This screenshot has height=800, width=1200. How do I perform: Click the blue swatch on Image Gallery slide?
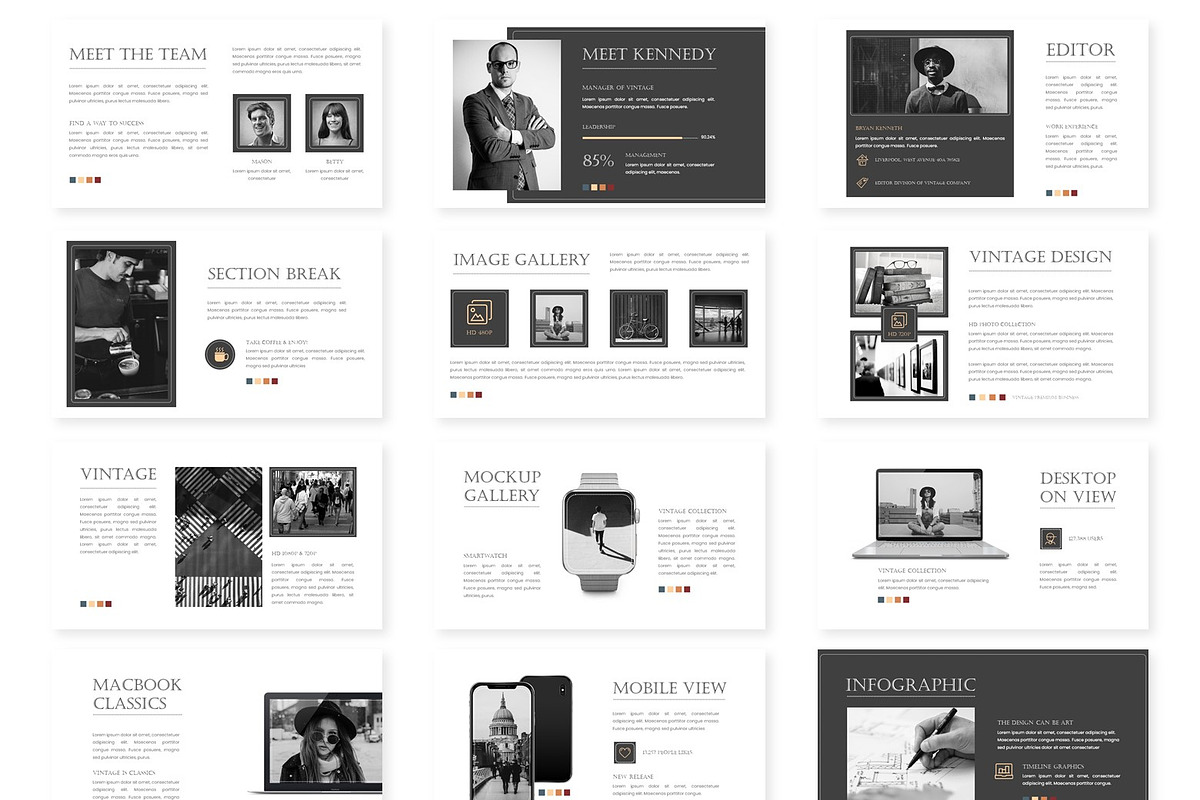(x=453, y=395)
